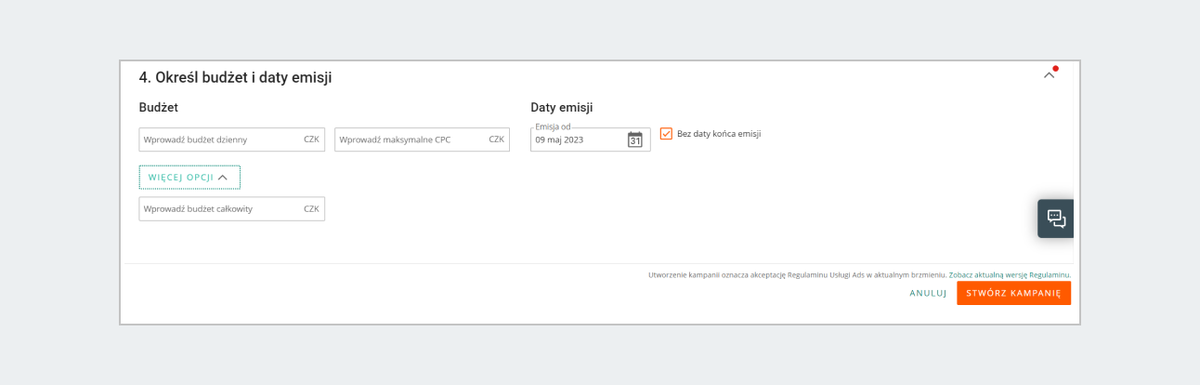Image resolution: width=1200 pixels, height=385 pixels.
Task: Open the calendar picker icon
Action: [x=635, y=140]
